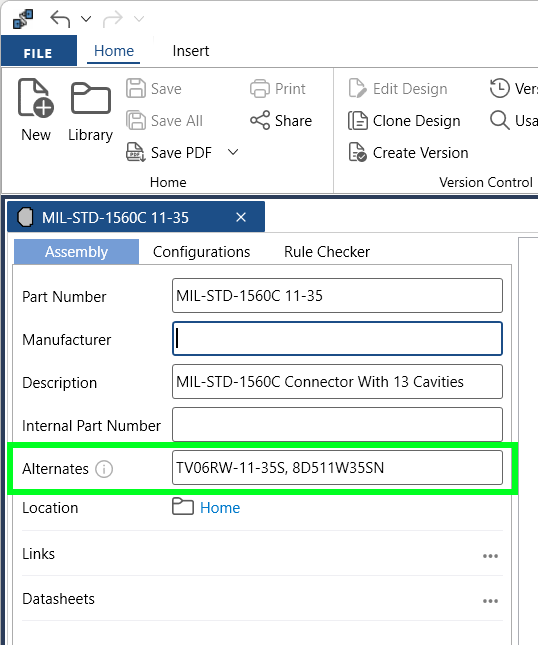Click the Version Control group label
Viewport: 538px width, 645px height.
click(x=486, y=182)
